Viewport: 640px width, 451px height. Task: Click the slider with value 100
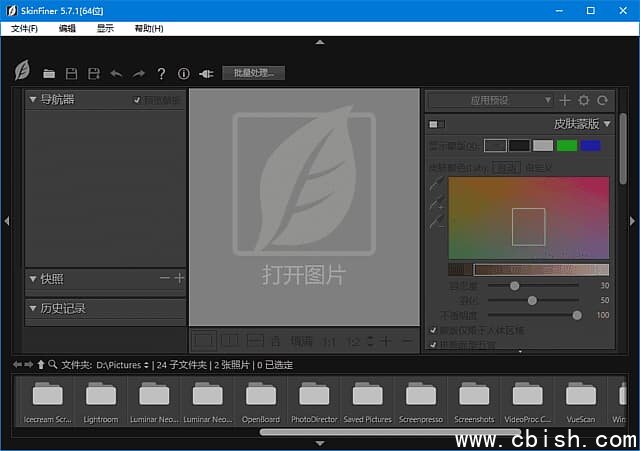(x=533, y=315)
